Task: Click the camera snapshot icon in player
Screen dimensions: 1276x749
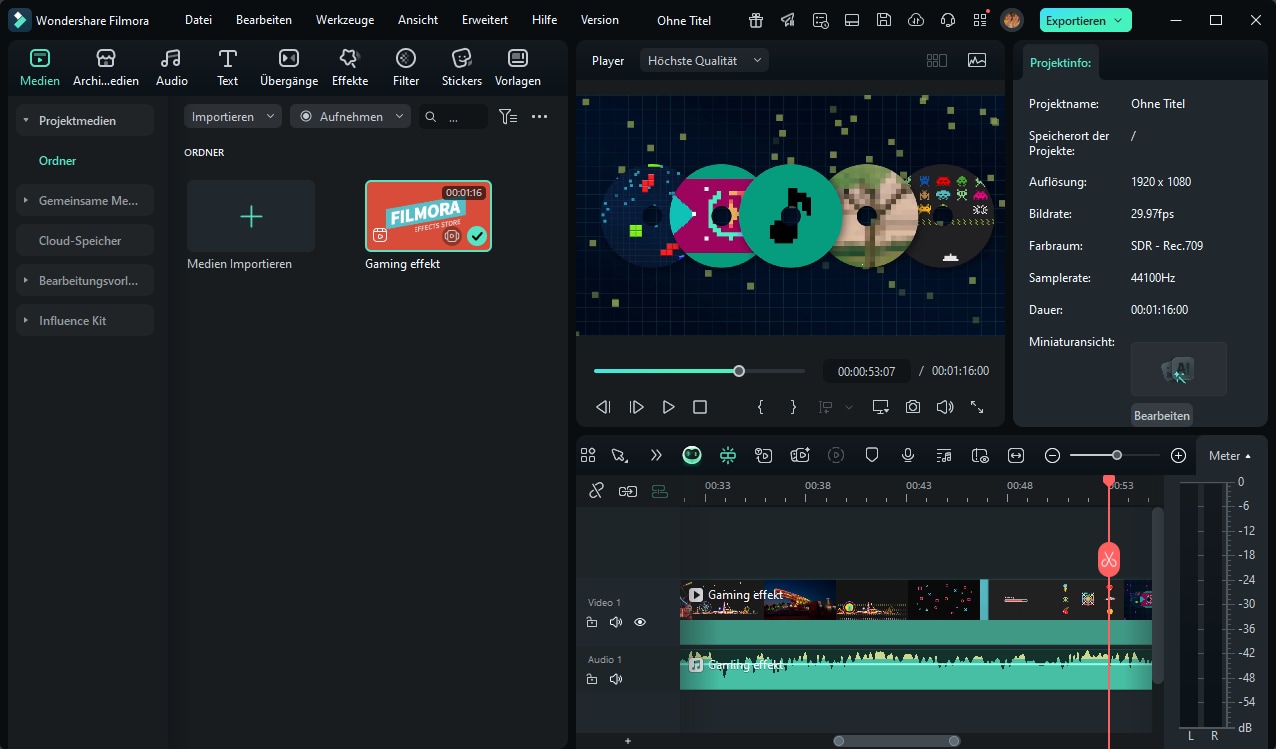Action: (913, 407)
